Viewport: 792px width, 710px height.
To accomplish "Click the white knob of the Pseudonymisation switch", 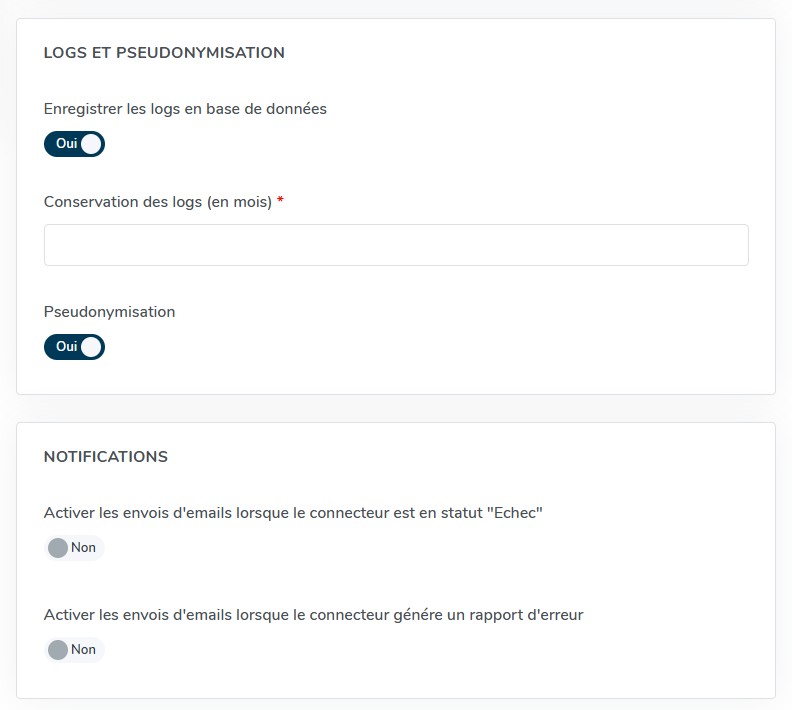I will (91, 347).
